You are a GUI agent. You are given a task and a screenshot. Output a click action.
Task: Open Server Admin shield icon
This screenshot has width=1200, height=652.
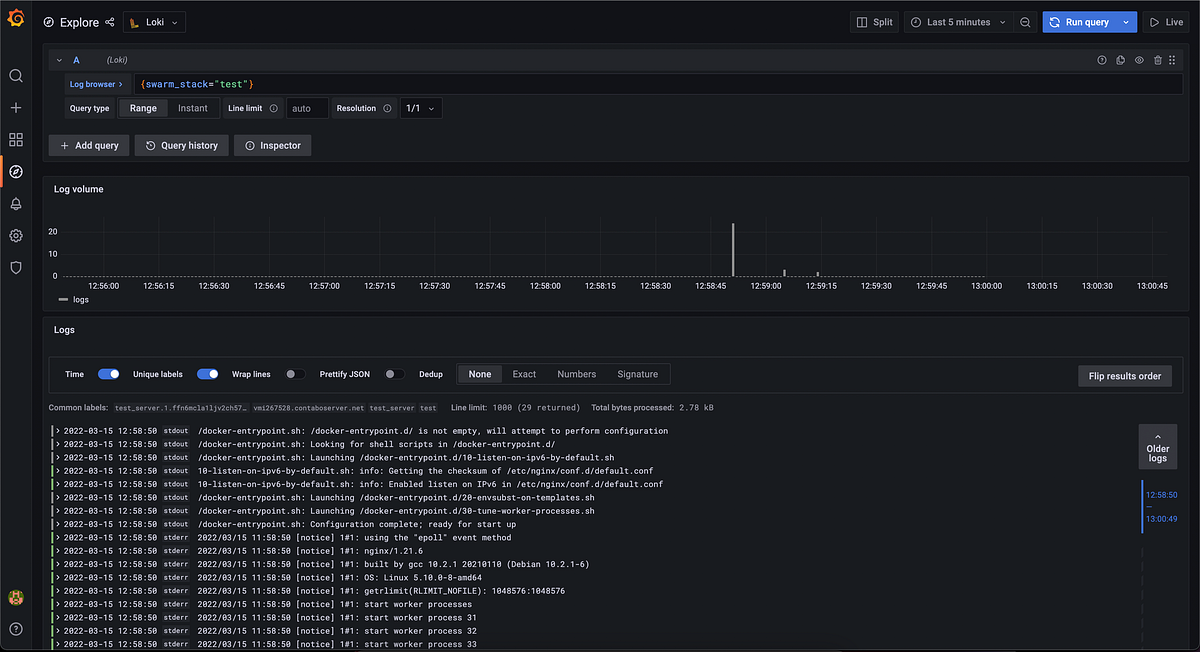pyautogui.click(x=15, y=267)
